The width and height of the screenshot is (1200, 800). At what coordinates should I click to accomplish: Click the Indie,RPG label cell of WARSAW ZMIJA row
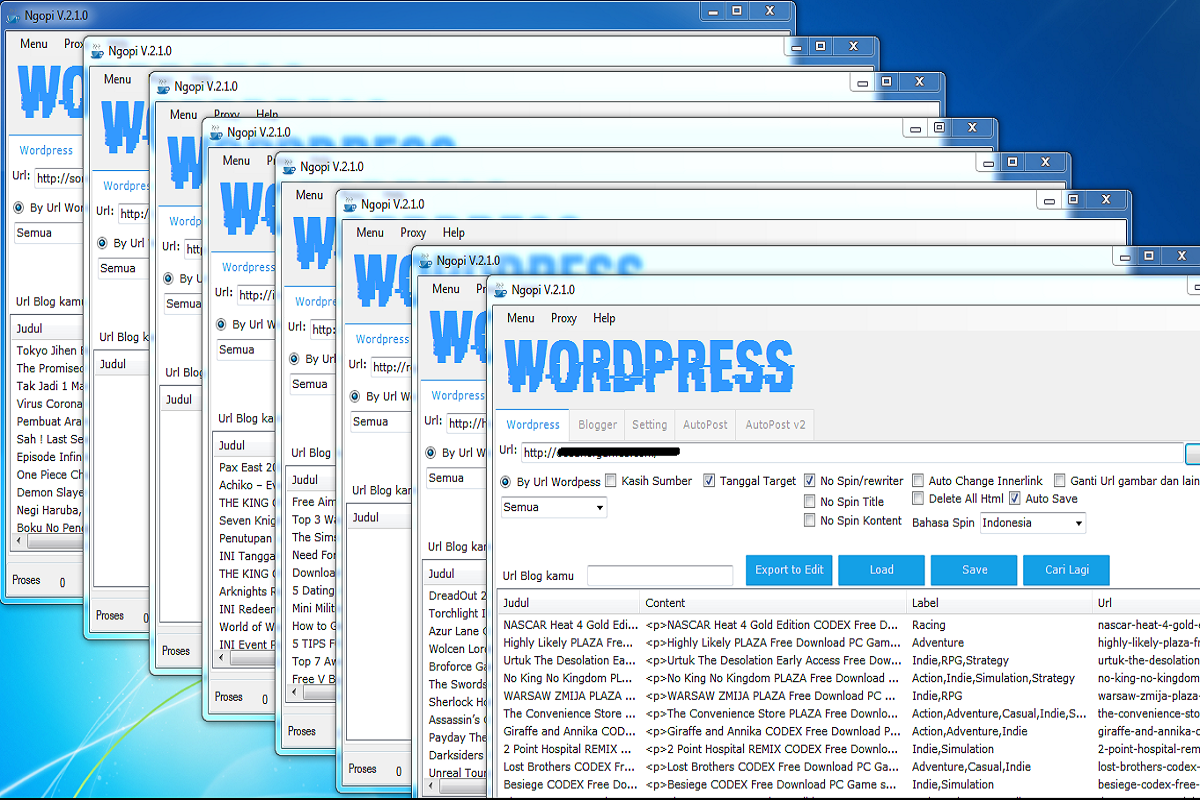click(937, 696)
